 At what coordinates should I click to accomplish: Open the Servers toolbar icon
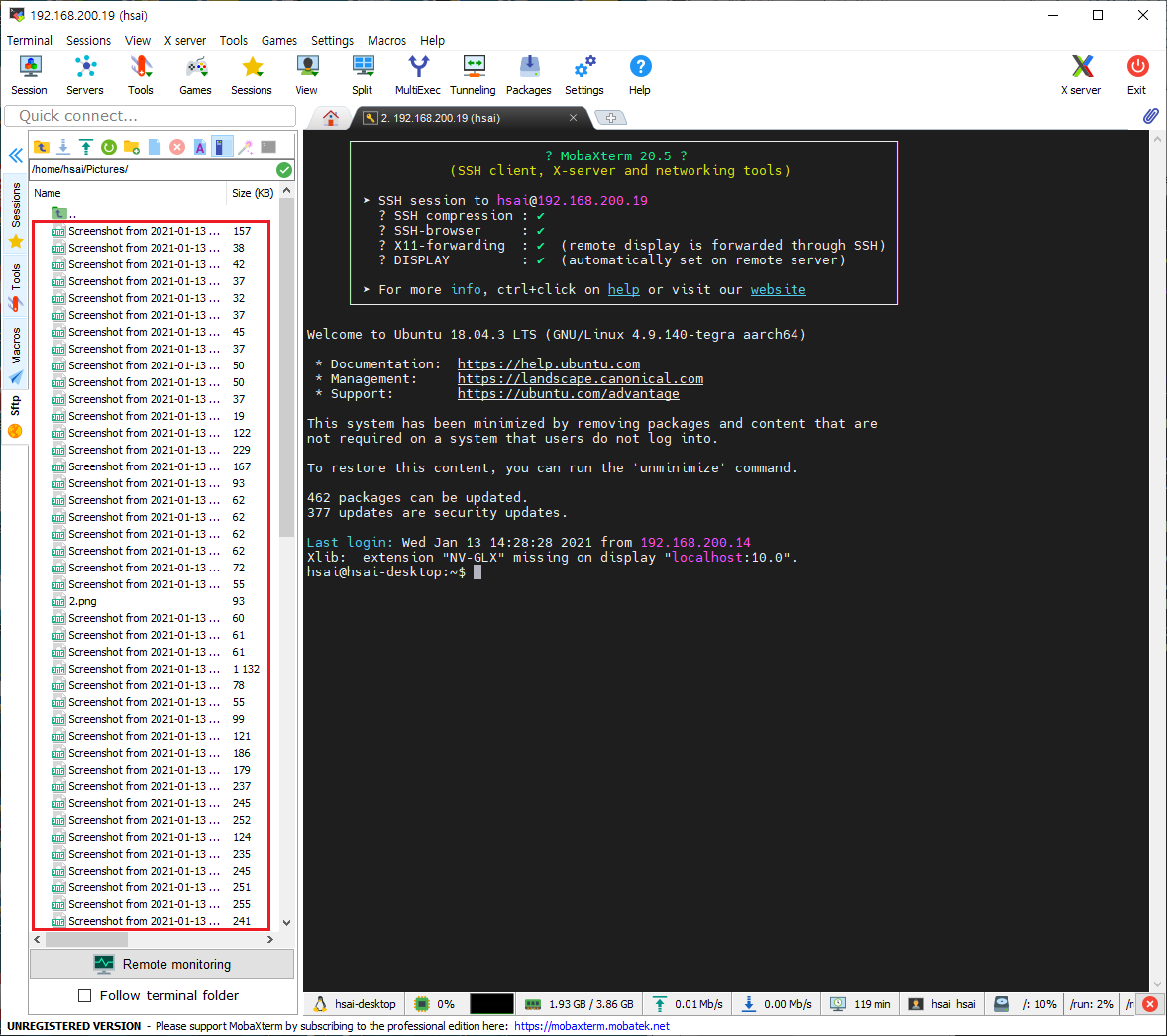click(x=85, y=75)
